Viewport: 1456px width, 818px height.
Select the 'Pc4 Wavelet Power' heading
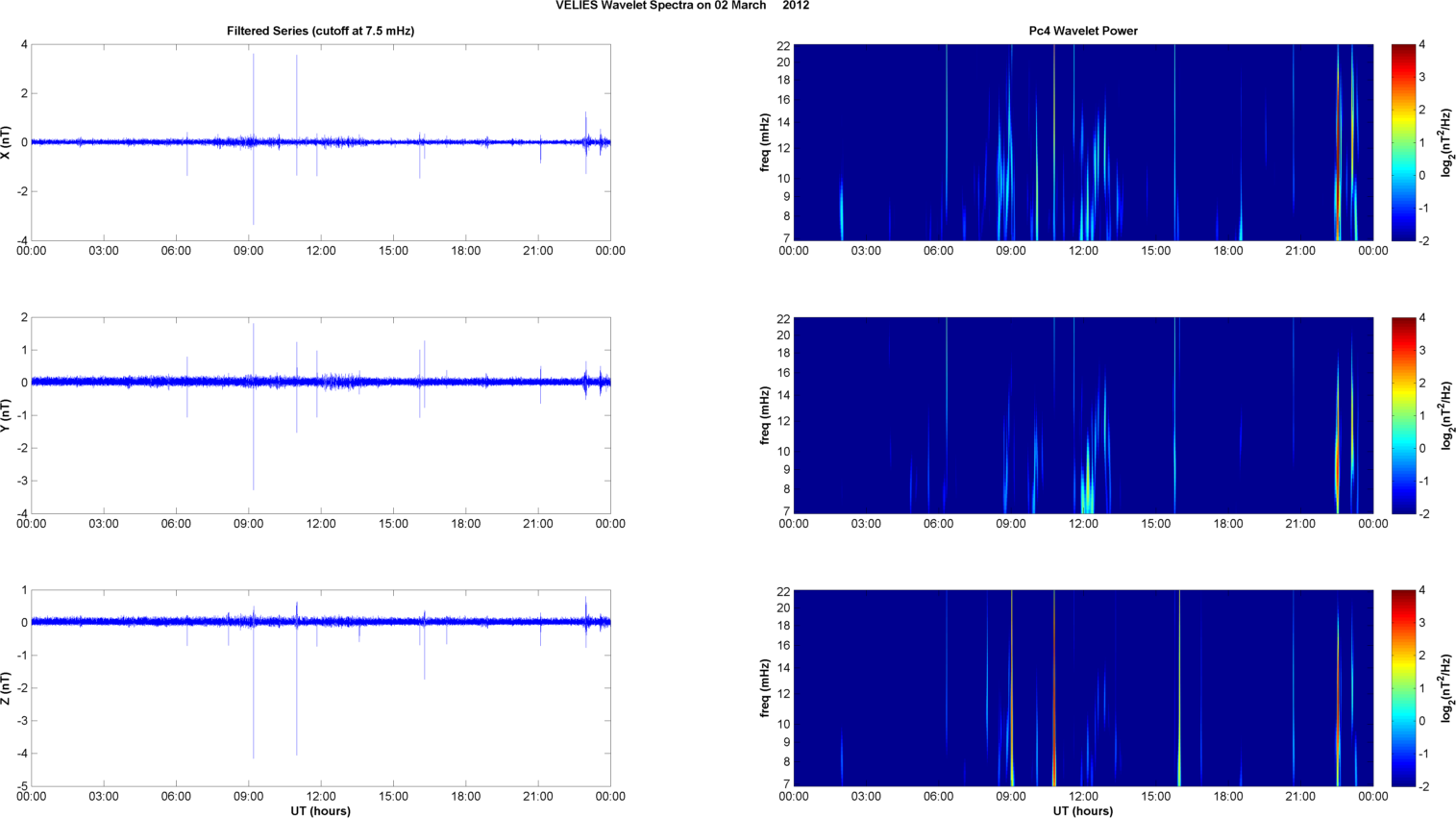click(x=1083, y=31)
